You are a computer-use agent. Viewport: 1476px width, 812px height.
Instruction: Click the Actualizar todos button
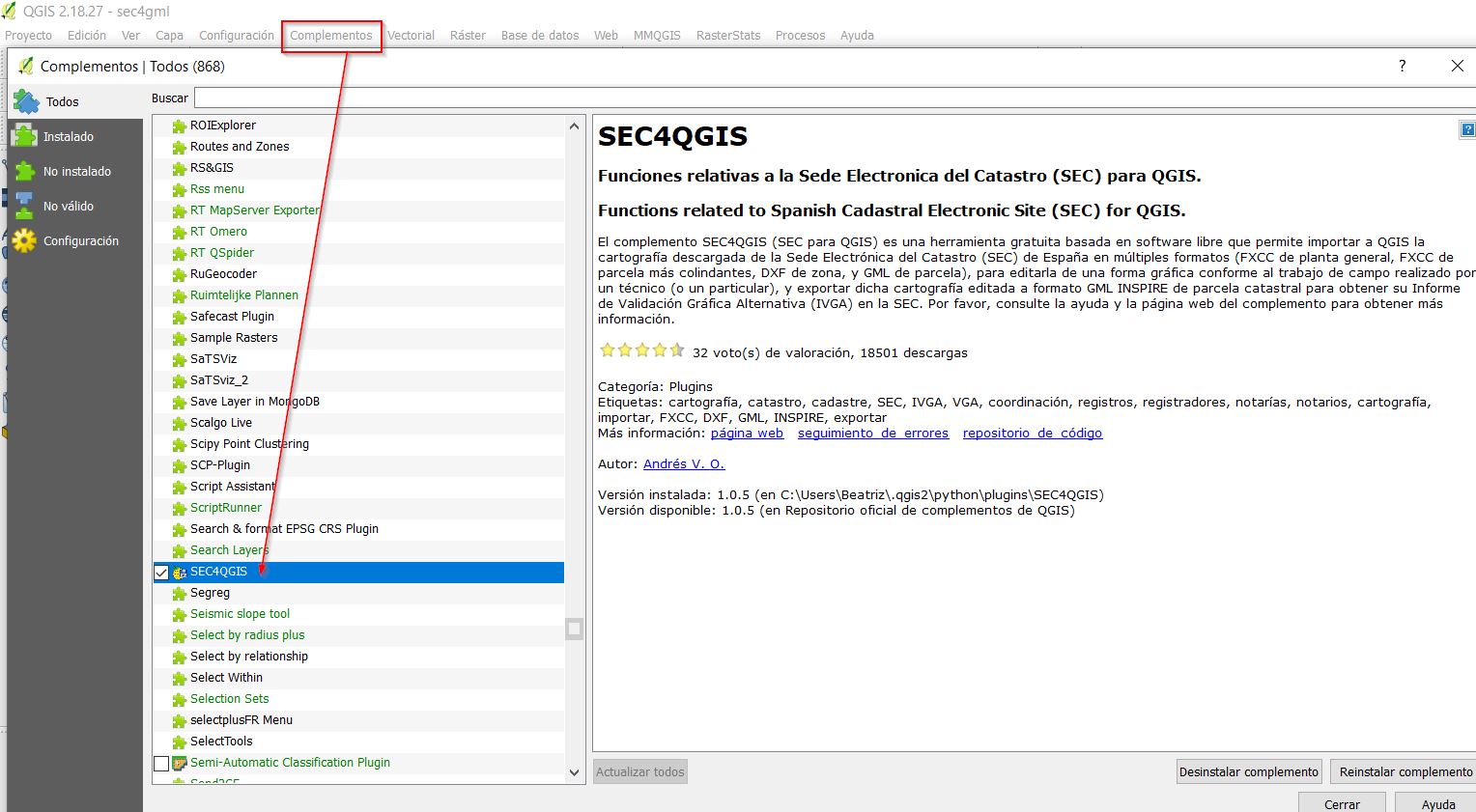[x=639, y=771]
